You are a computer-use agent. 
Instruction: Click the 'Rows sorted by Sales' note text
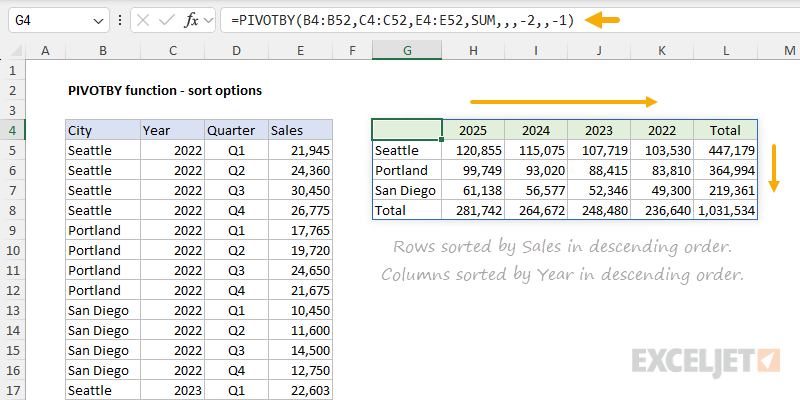(x=563, y=247)
